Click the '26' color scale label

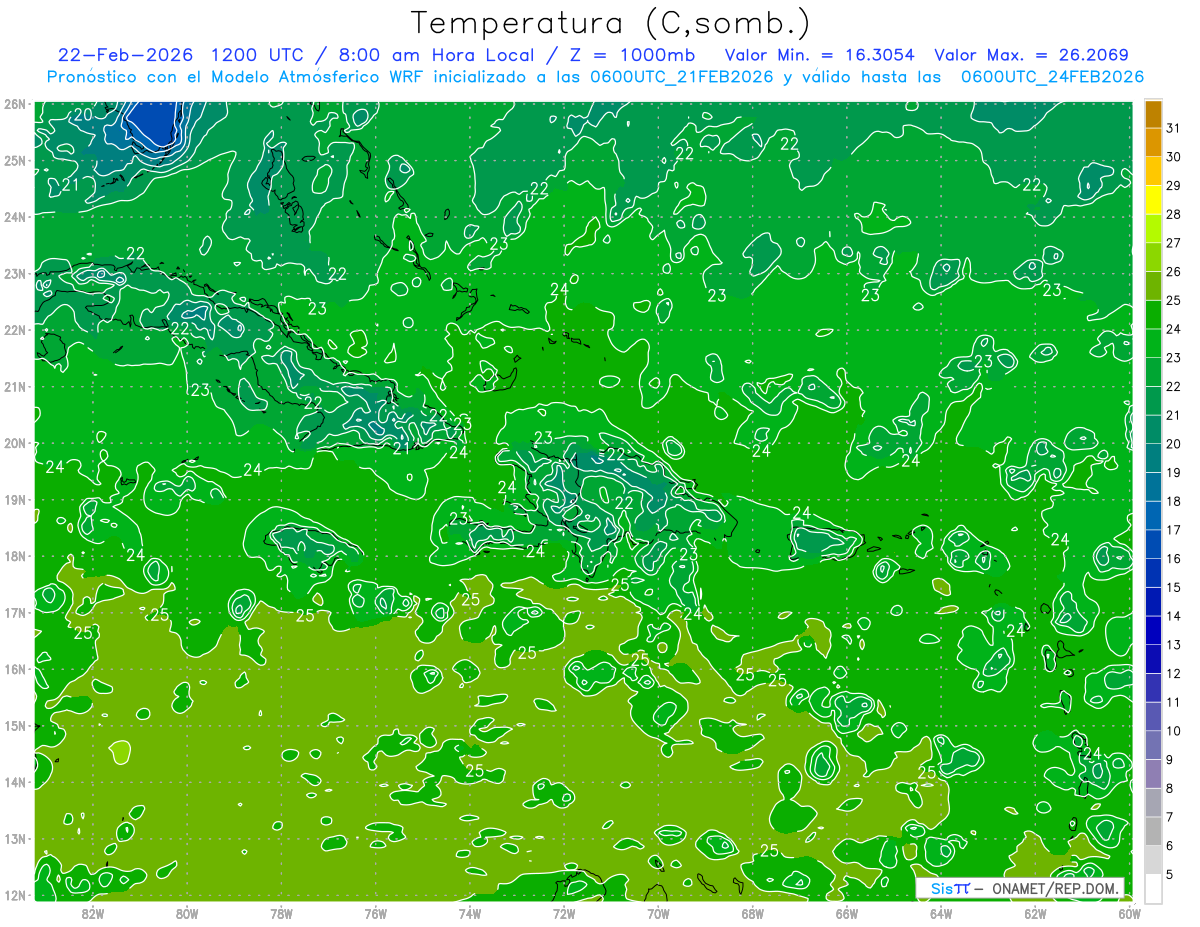point(1173,271)
